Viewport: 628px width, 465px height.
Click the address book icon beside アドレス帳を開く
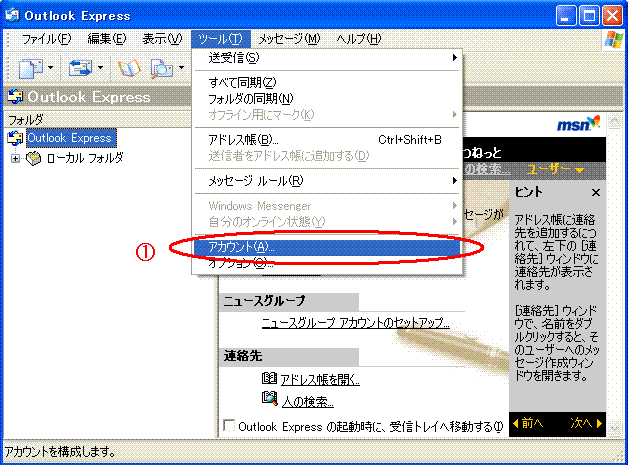(x=268, y=379)
